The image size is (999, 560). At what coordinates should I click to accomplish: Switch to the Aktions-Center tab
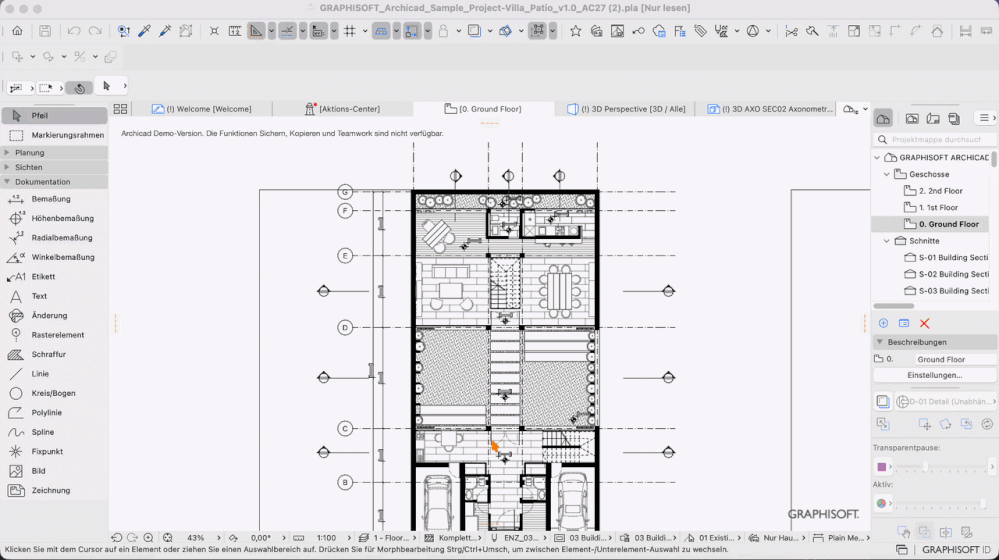pos(343,109)
